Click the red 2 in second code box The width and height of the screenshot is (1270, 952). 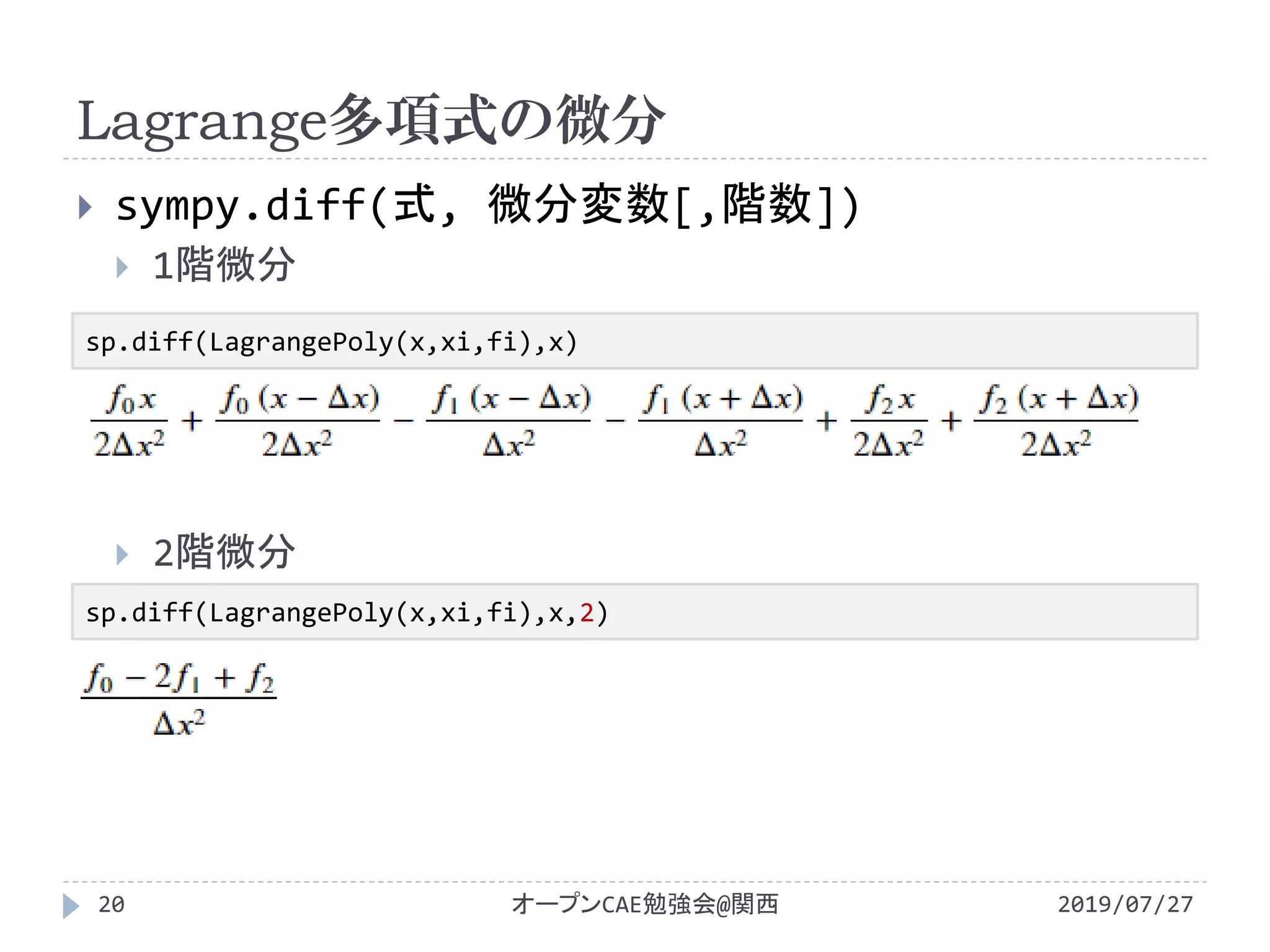587,613
